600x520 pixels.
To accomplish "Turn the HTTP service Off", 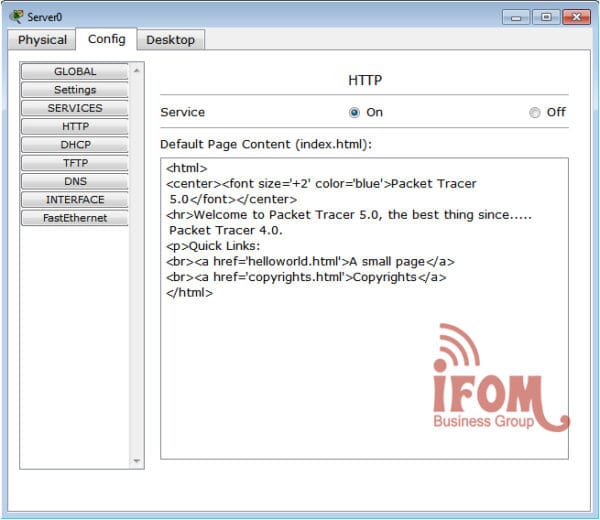I will coord(534,113).
